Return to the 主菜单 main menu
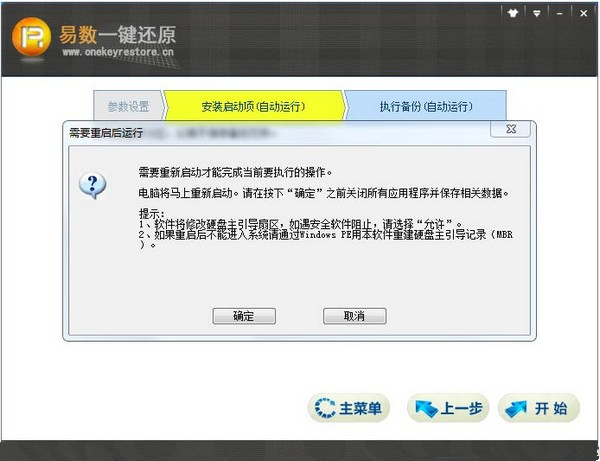The width and height of the screenshot is (600, 461). pos(349,408)
